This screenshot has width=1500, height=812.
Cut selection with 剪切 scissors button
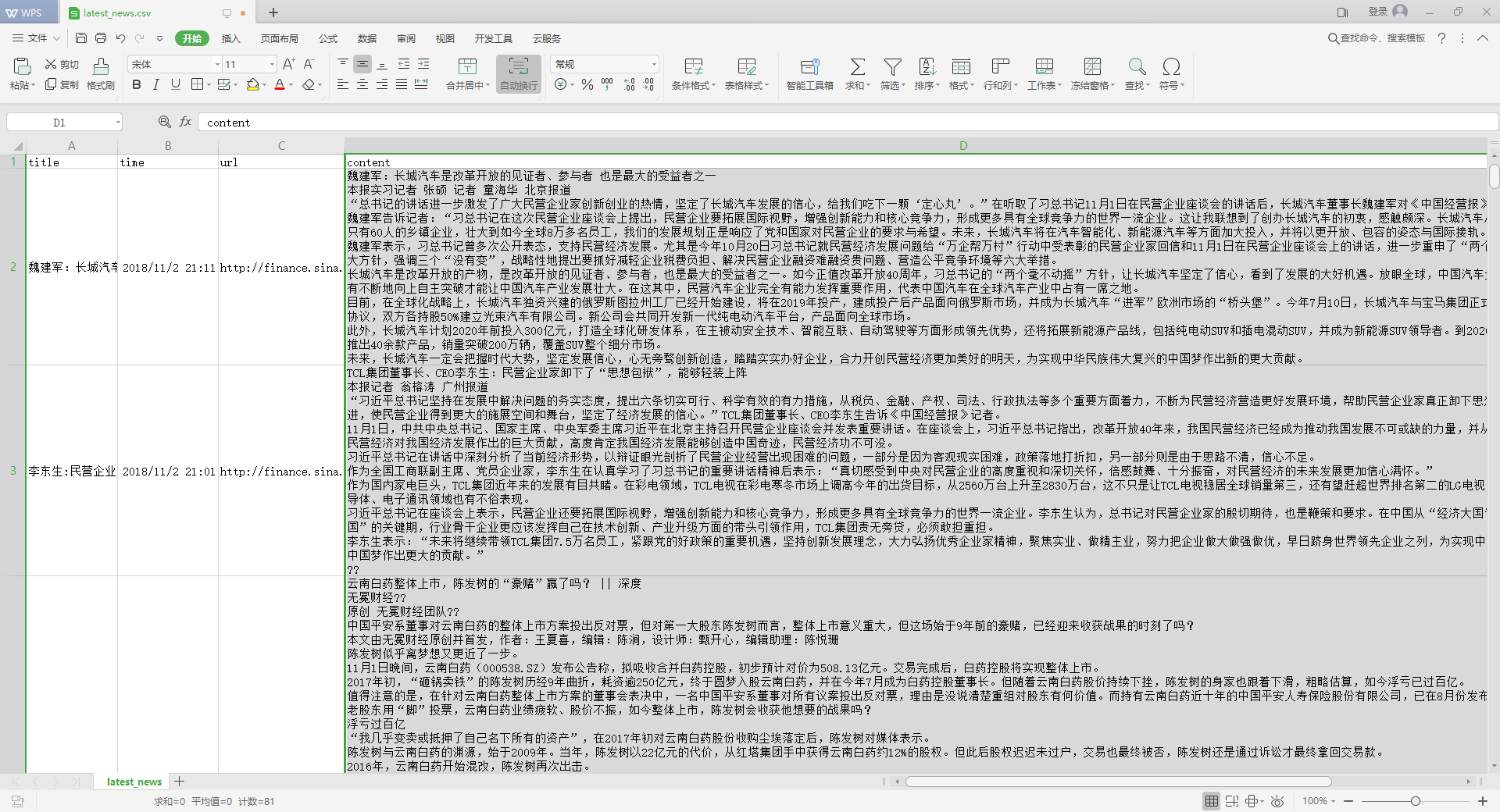point(62,64)
